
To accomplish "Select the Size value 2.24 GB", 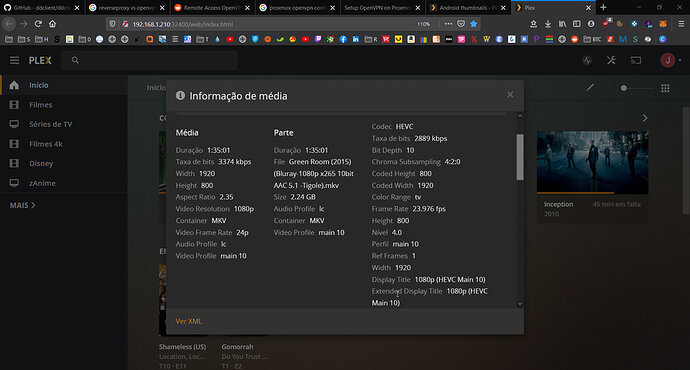I will tap(303, 197).
